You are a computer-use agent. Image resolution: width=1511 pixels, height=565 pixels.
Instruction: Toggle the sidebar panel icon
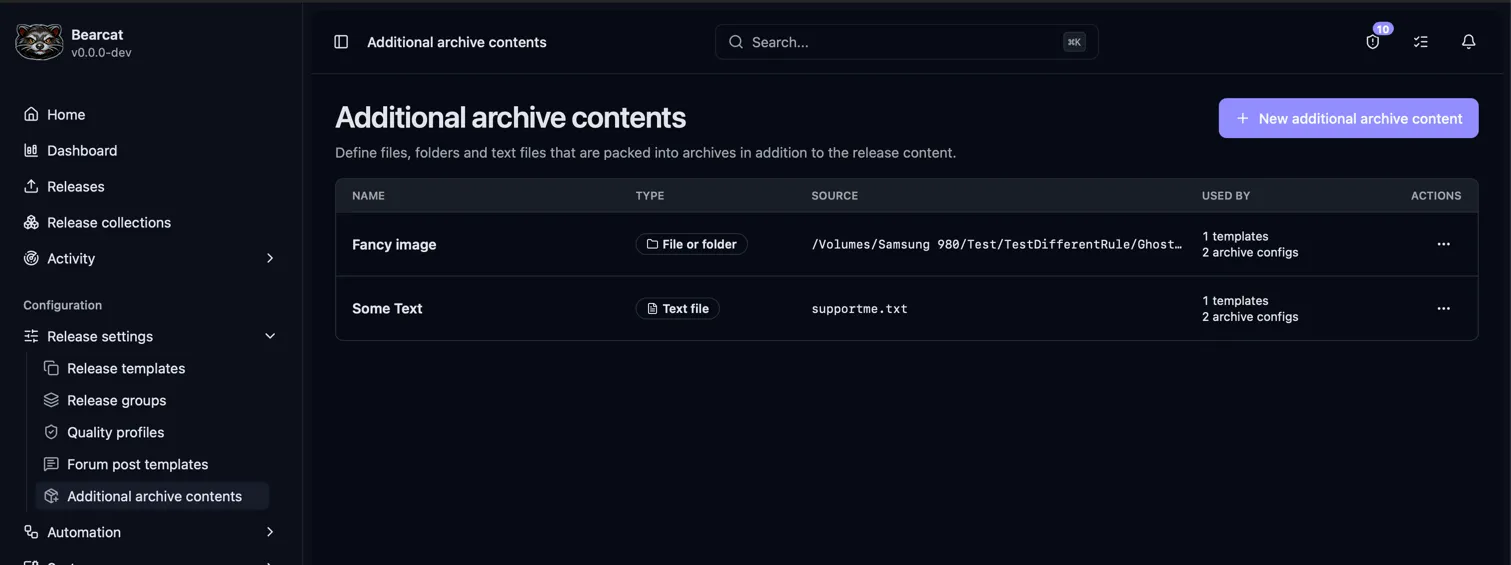coord(341,42)
